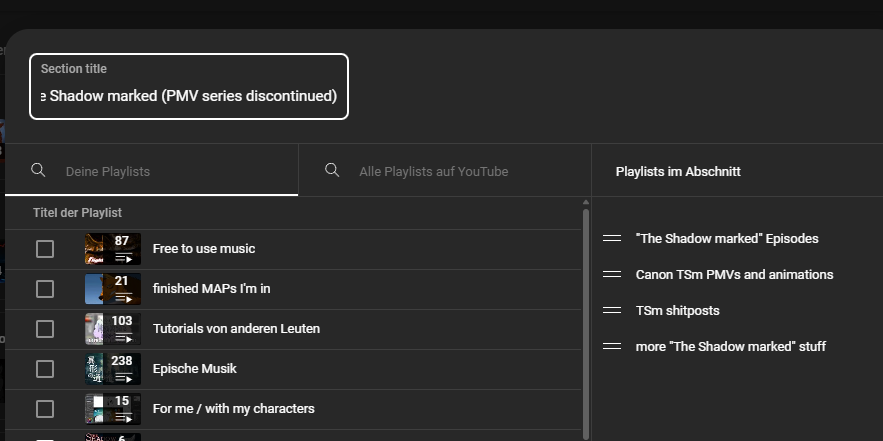The width and height of the screenshot is (883, 441).
Task: Click the search icon beside Deine Playlists
Action: coord(38,170)
